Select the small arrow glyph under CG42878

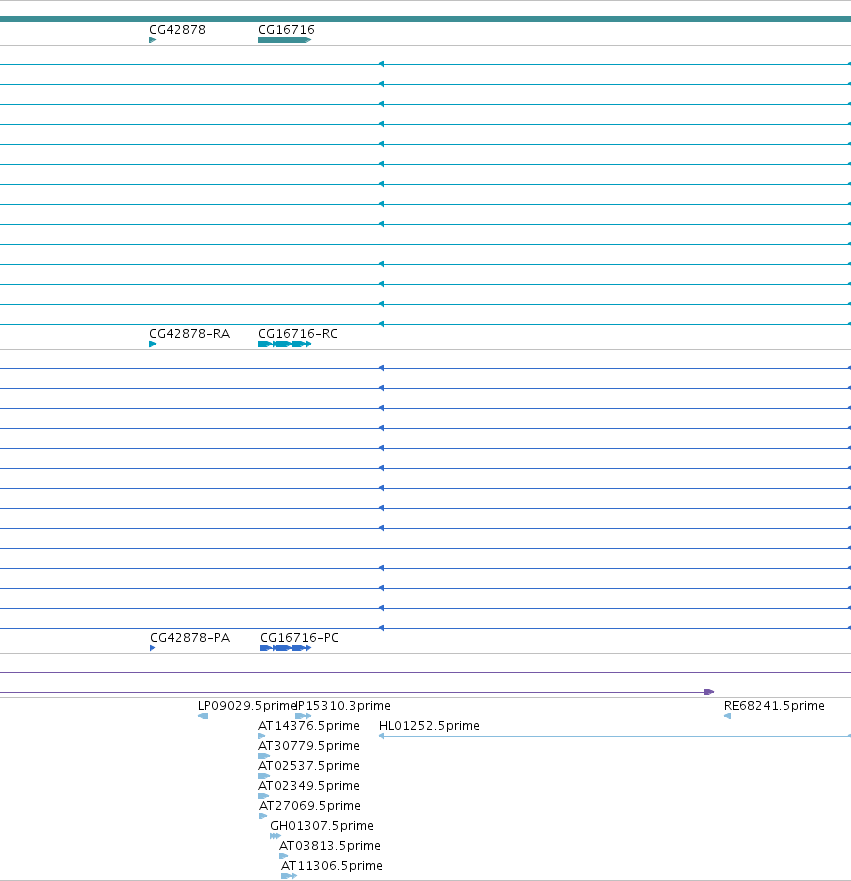152,40
